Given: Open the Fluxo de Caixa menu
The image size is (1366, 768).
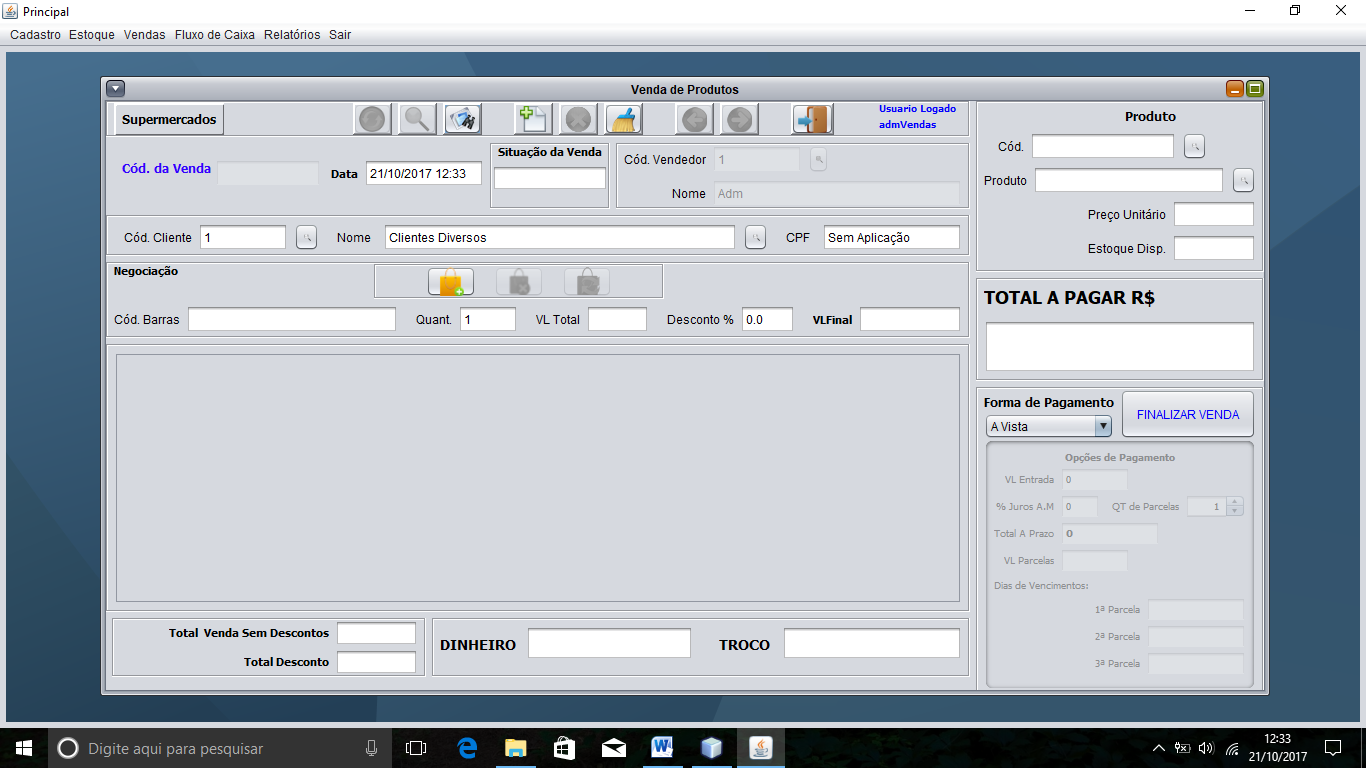Looking at the screenshot, I should pos(214,33).
